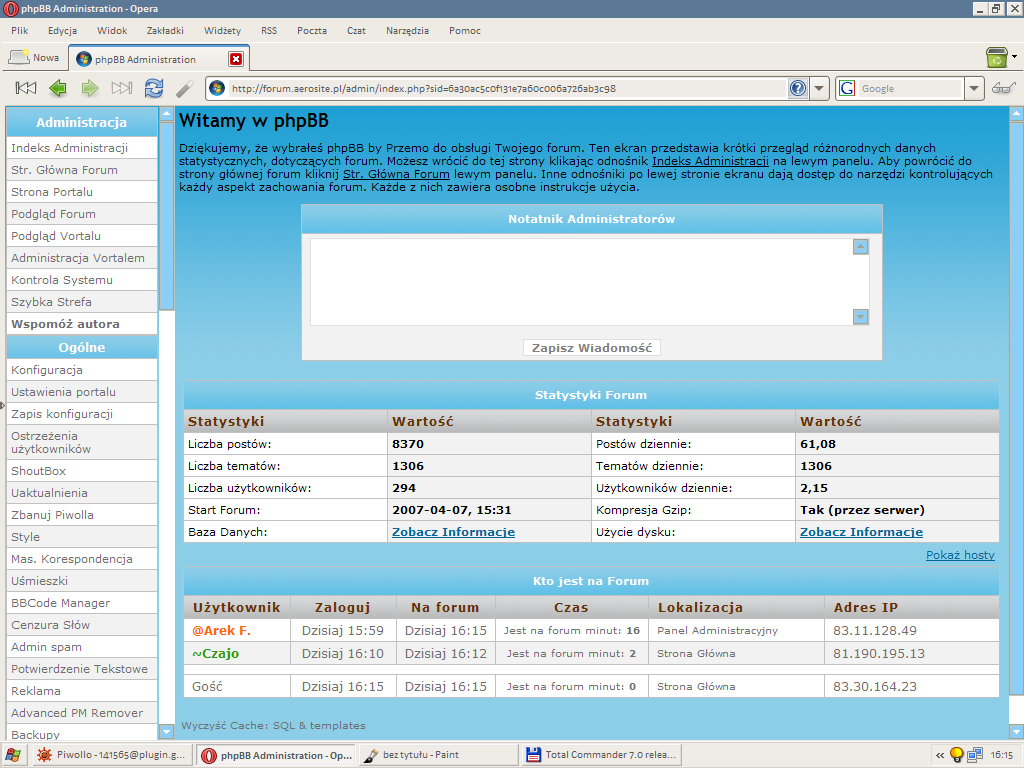Open Wspomóż autora in the sidebar
Viewport: 1024px width, 768px height.
pyautogui.click(x=82, y=324)
